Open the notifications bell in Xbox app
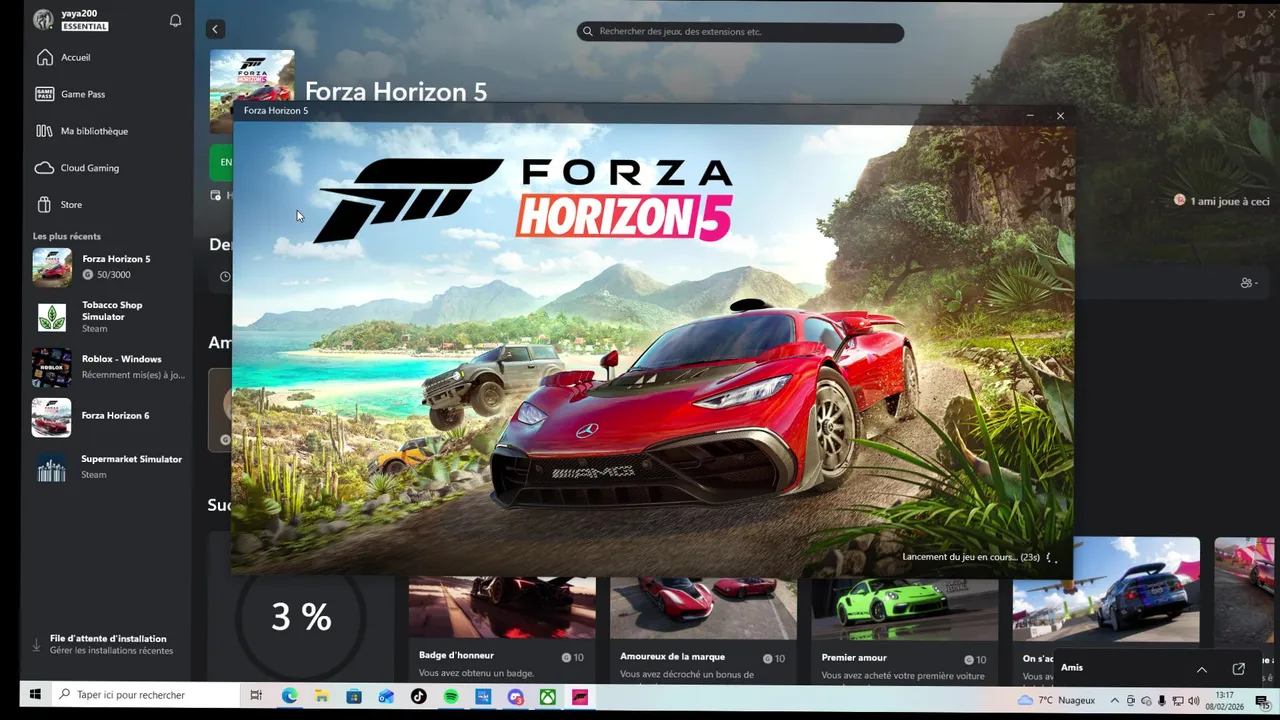This screenshot has width=1280, height=720. (x=175, y=20)
